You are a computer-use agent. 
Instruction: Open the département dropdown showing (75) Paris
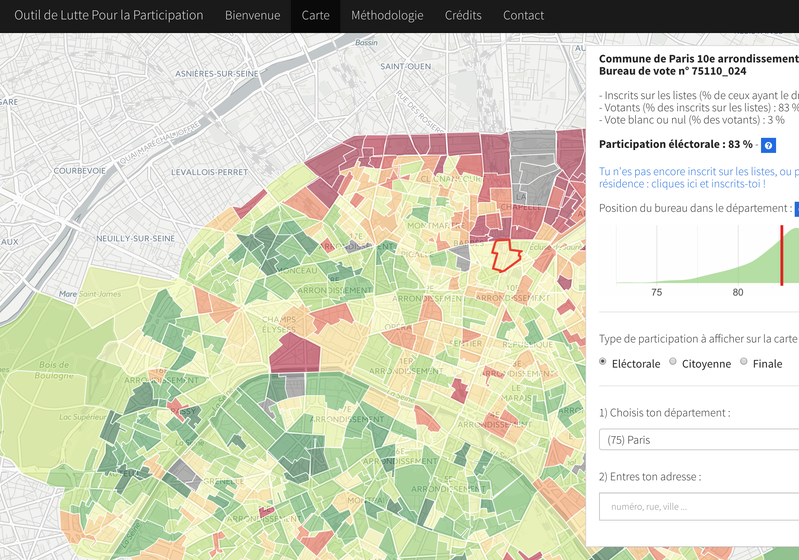[x=700, y=439]
